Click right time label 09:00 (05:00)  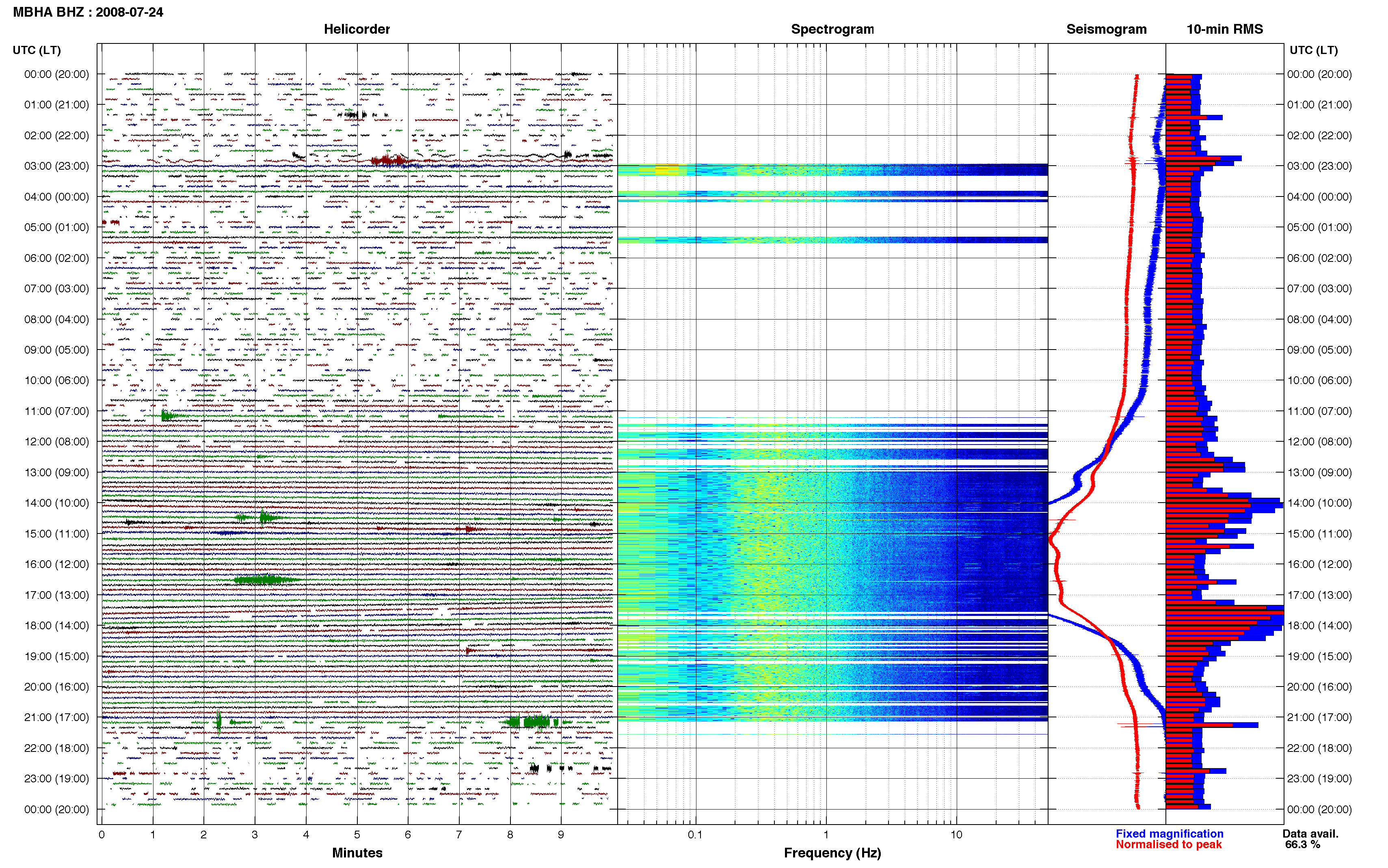click(1319, 350)
